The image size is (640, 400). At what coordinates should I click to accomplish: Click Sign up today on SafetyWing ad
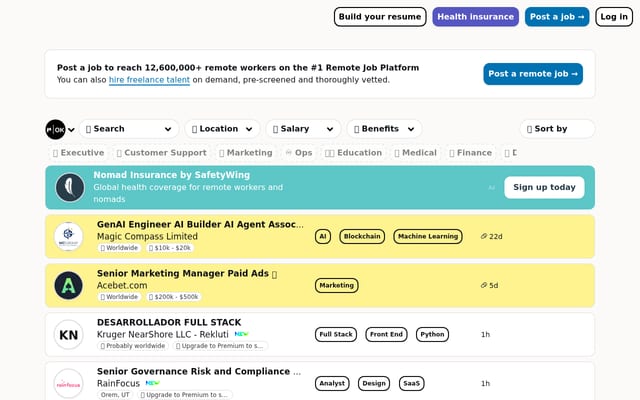[544, 187]
